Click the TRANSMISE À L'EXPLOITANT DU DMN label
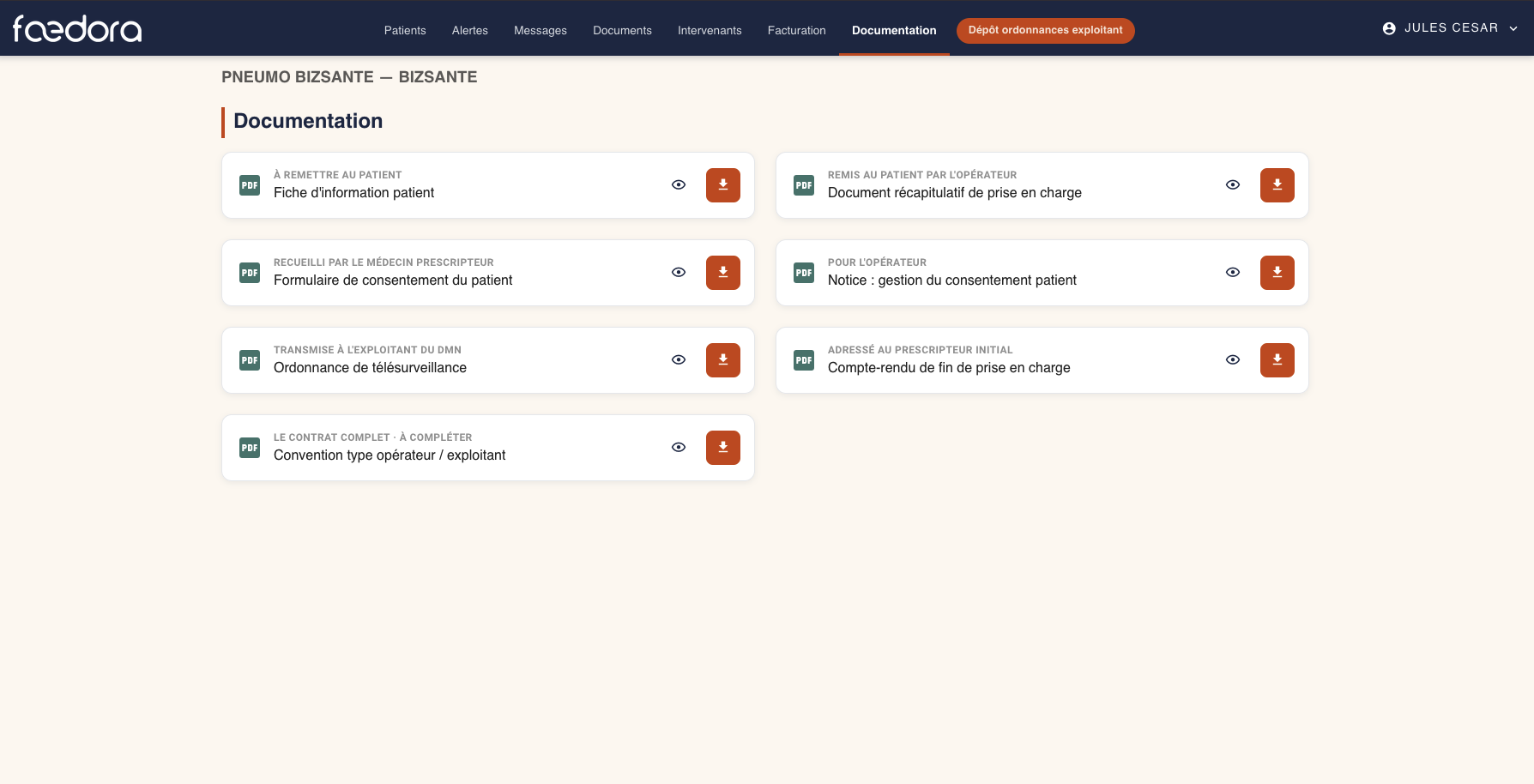Screen dimensions: 1534x784 tap(367, 350)
